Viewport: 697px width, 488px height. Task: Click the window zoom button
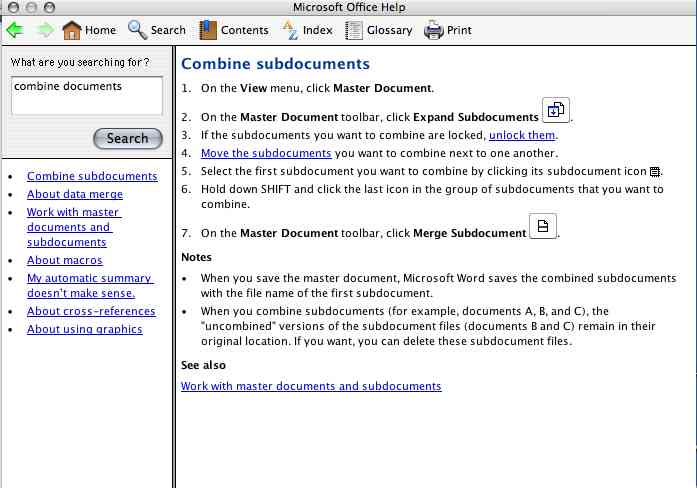tap(50, 7)
